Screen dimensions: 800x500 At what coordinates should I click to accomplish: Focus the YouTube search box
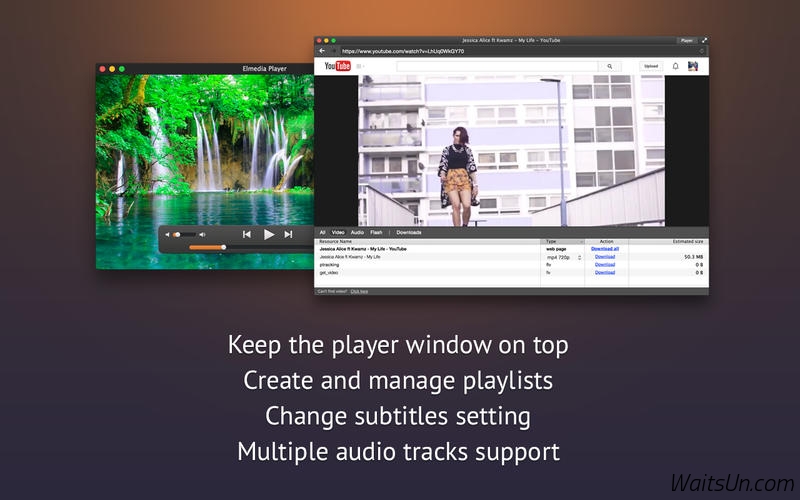(x=497, y=66)
